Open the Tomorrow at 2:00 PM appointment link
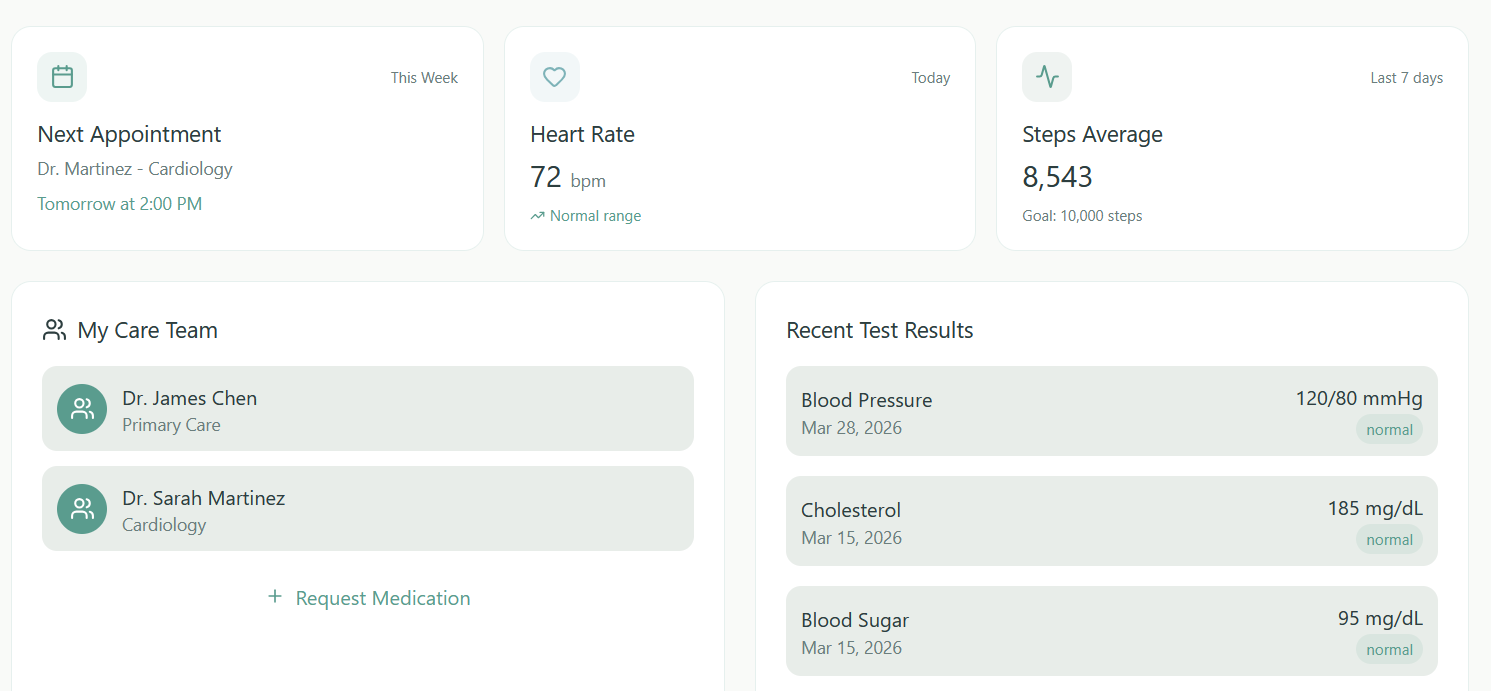This screenshot has height=691, width=1491. click(x=120, y=204)
